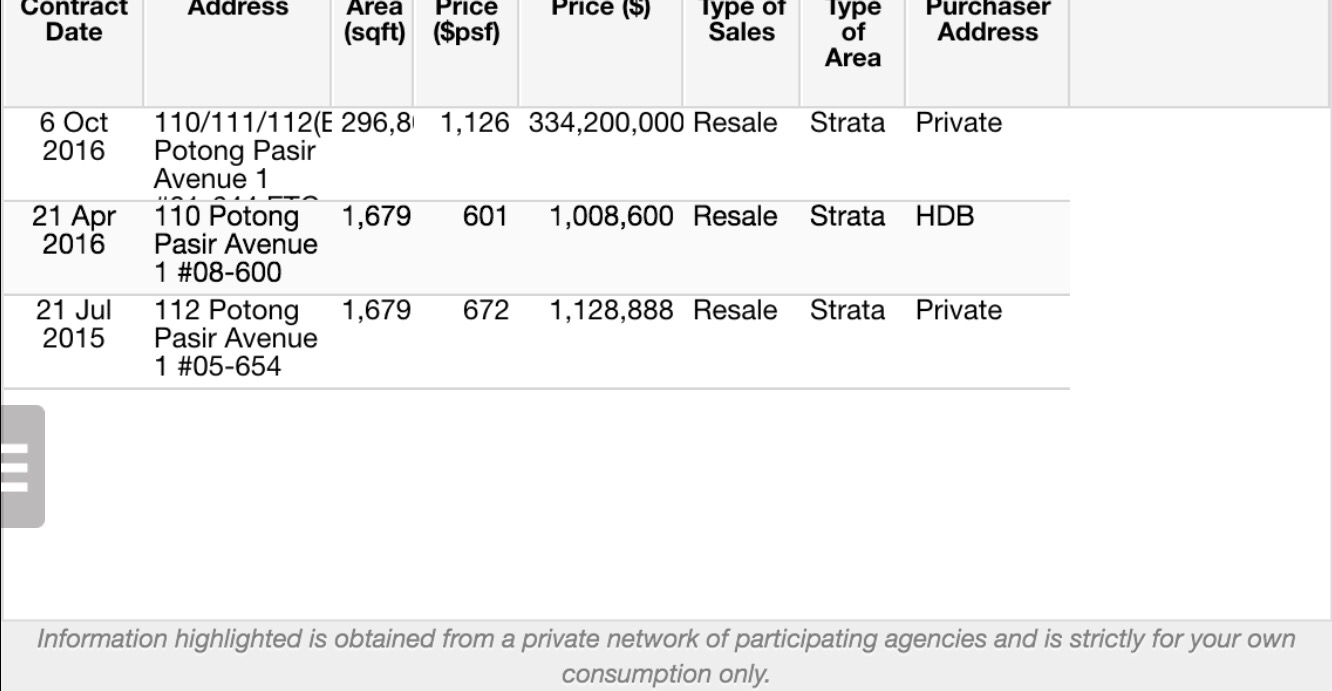Sort by the Address column header

pos(238,10)
